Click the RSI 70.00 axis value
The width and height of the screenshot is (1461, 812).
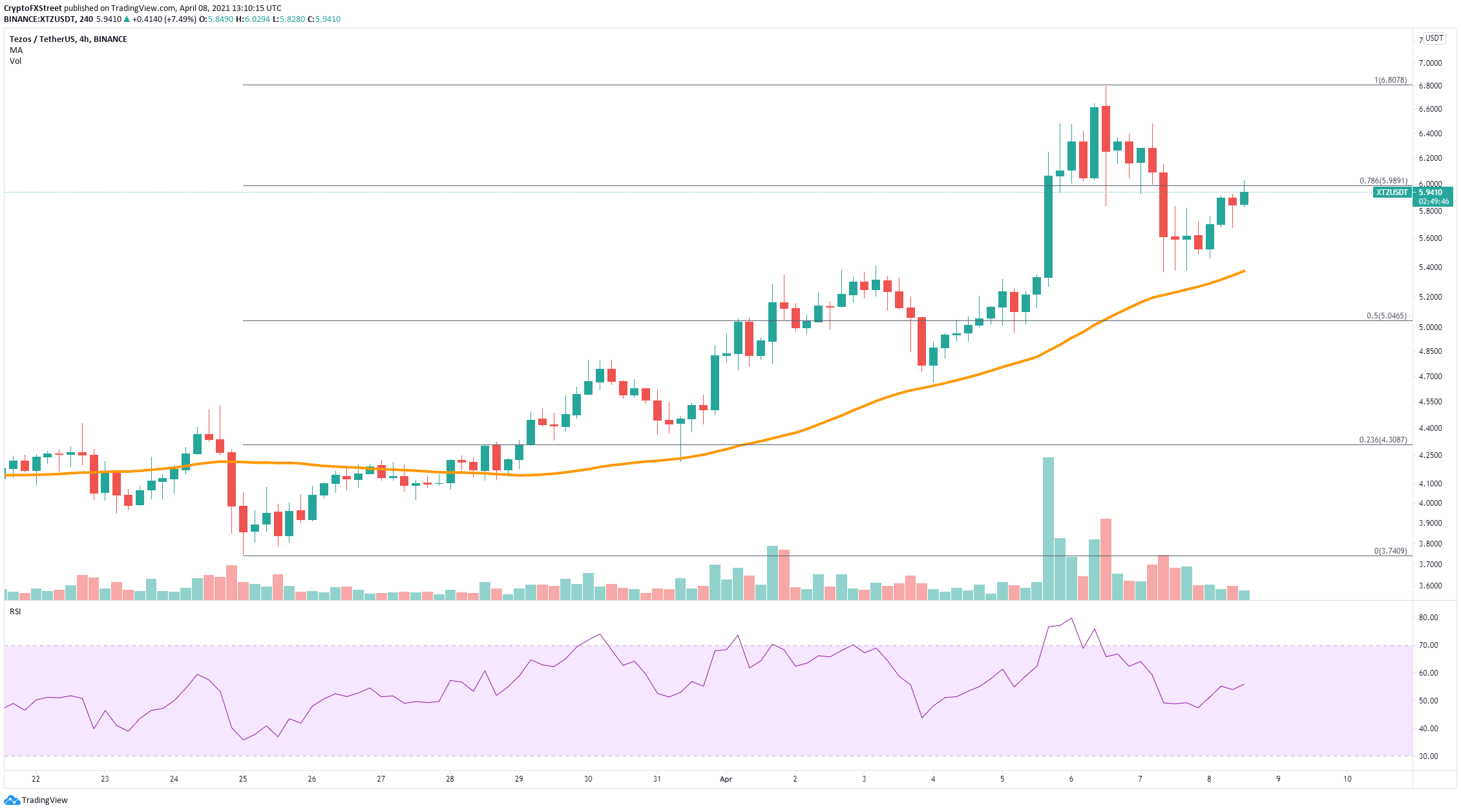[x=1428, y=645]
